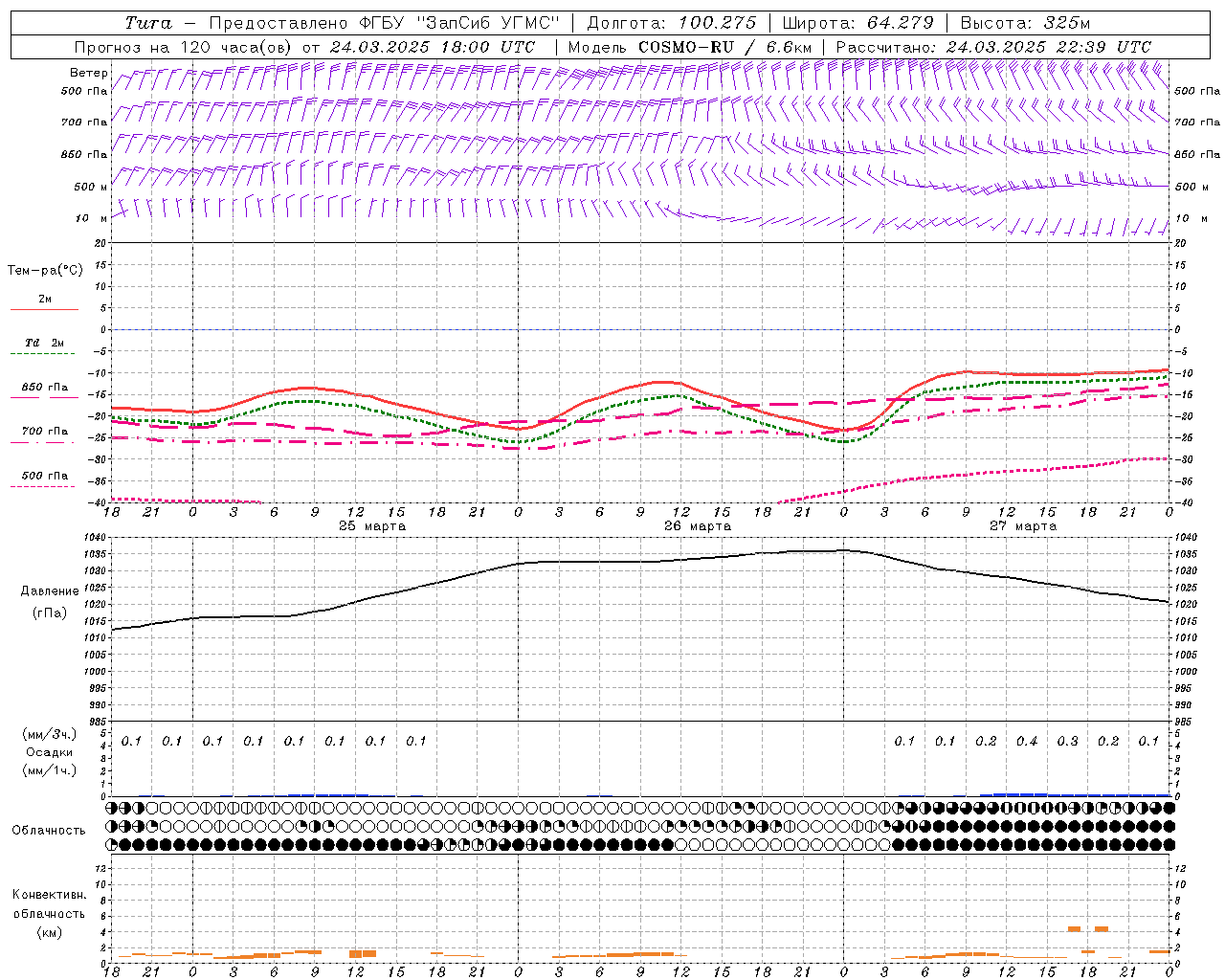Screen dimensions: 1225x980
Task: Click the "Td 2м" dew point legend label
Action: [45, 343]
